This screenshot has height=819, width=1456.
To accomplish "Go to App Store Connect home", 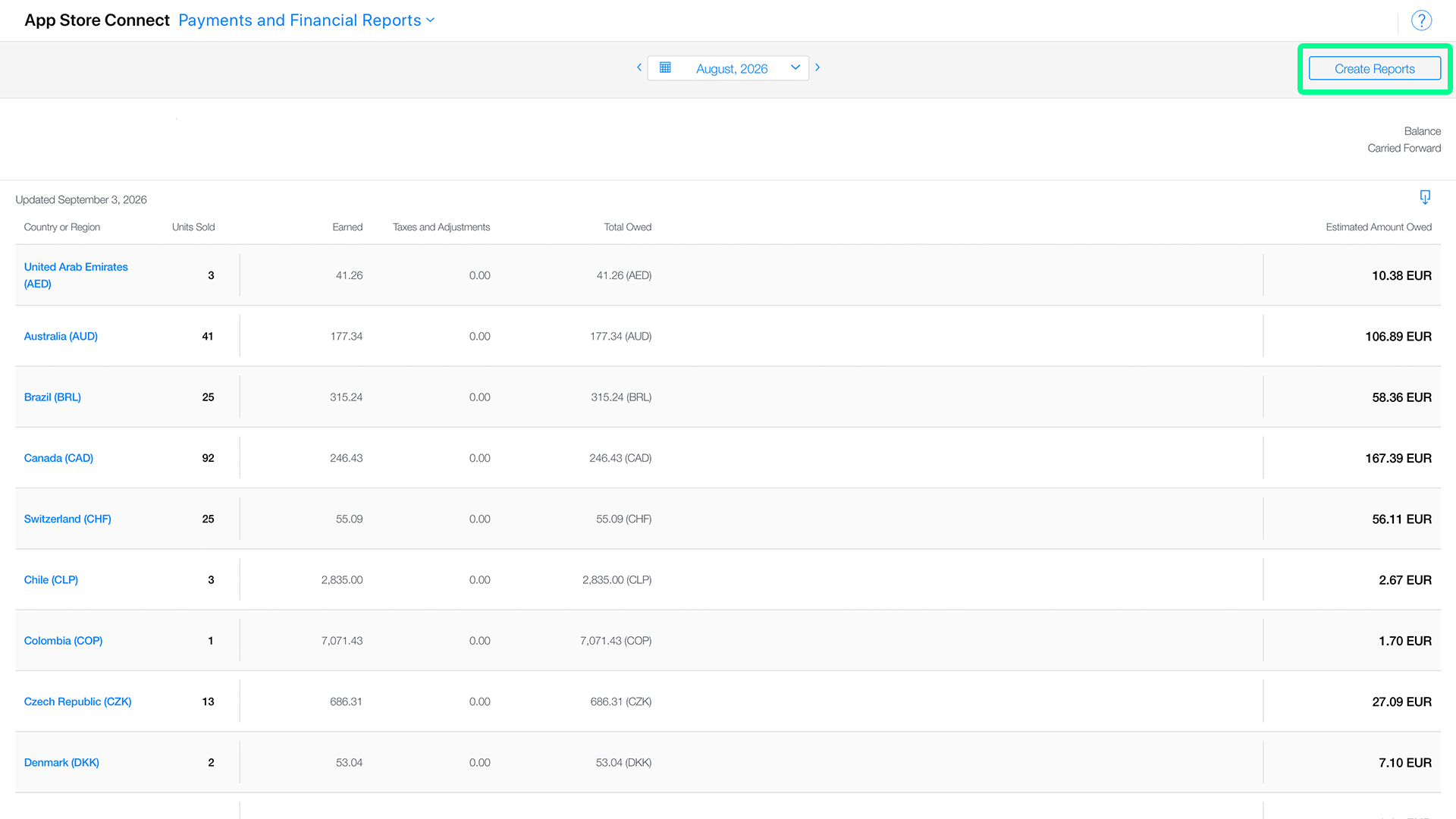I will 97,20.
